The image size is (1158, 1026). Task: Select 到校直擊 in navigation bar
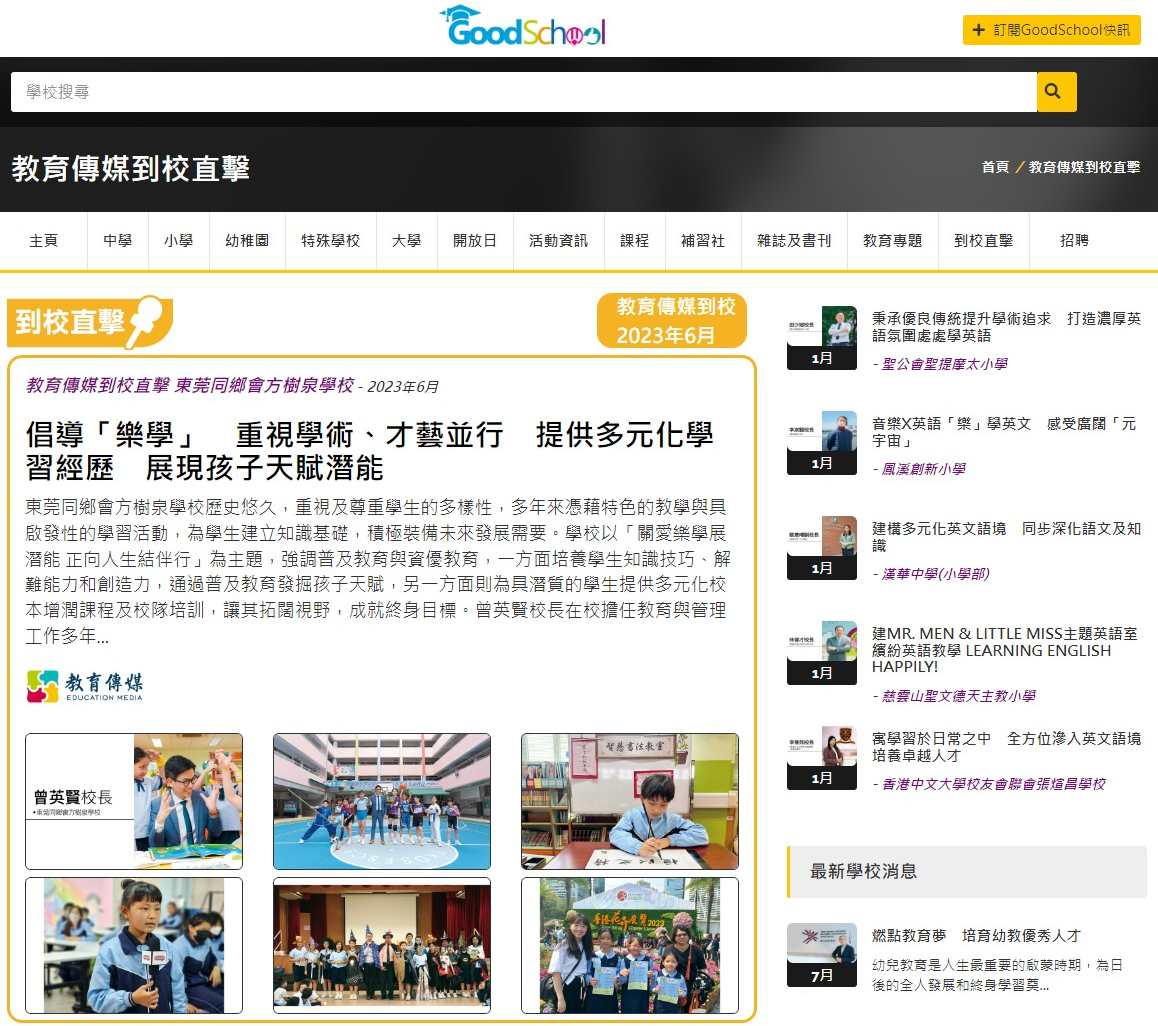(x=984, y=241)
